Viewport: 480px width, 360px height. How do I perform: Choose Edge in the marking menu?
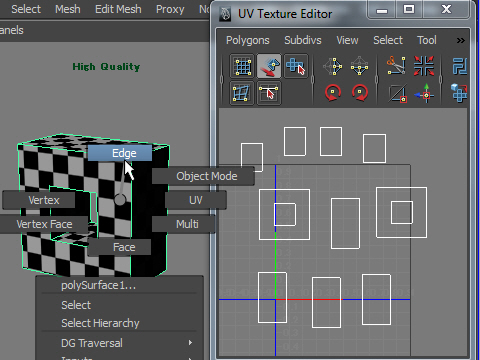(120, 153)
